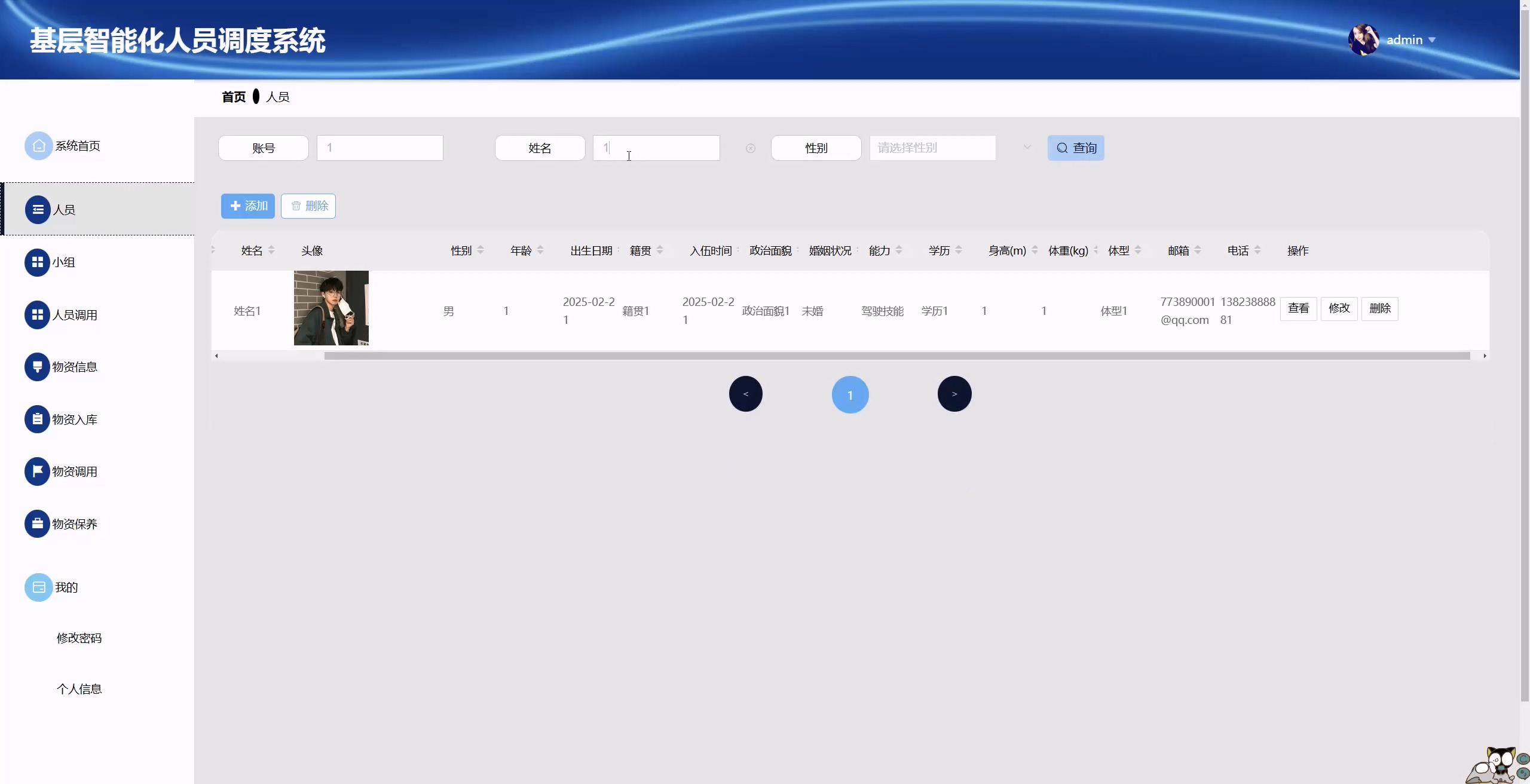Click the avatar thumbnail of 姓名1
The height and width of the screenshot is (784, 1530).
tap(331, 308)
